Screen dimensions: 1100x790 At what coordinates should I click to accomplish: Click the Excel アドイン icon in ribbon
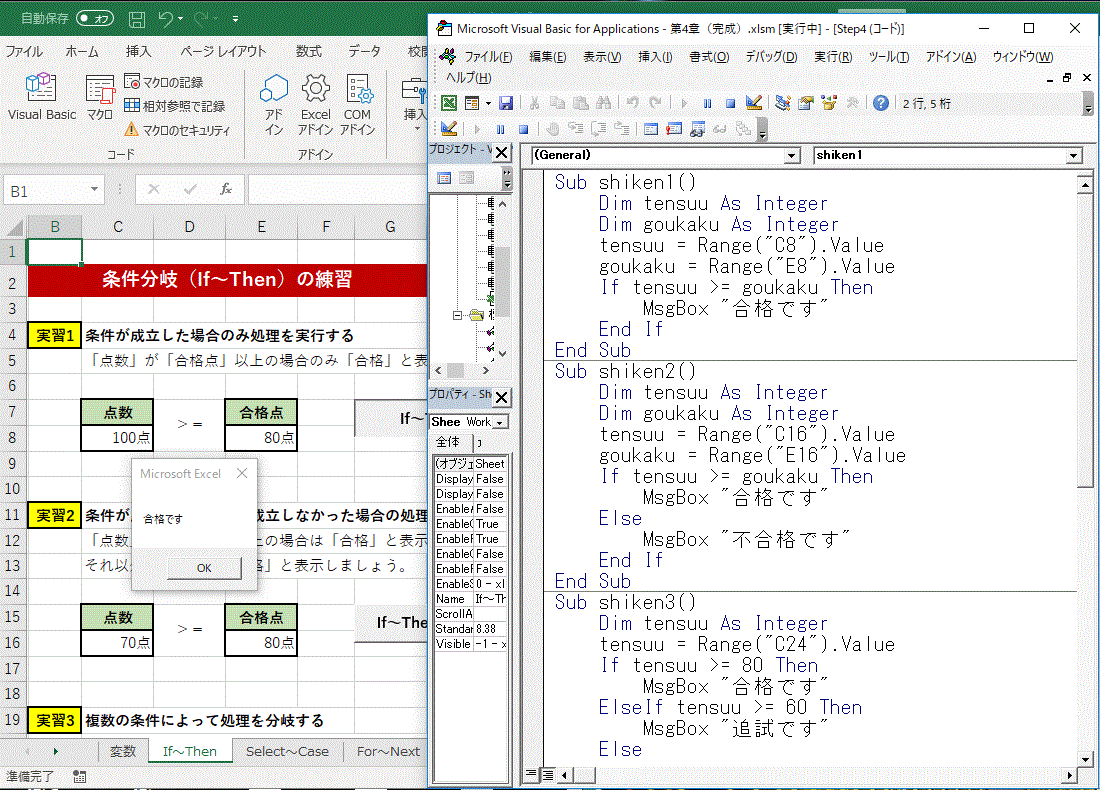[x=316, y=105]
